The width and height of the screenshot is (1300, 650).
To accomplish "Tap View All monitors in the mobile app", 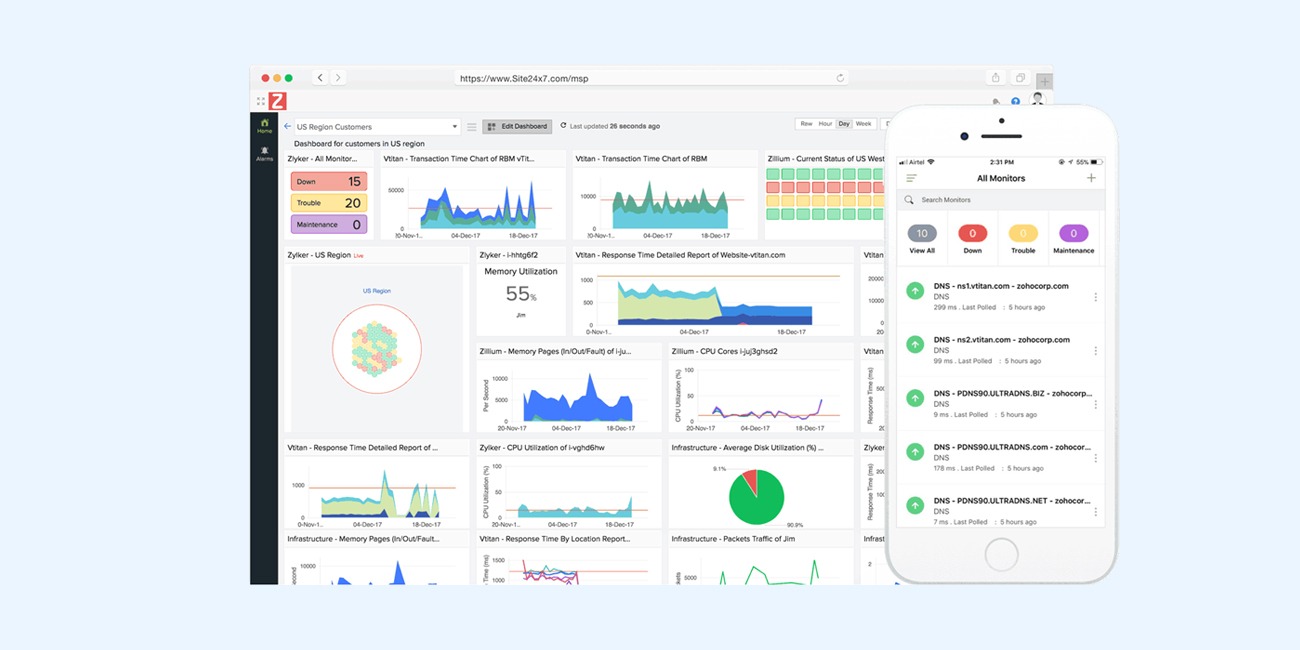I will coord(922,240).
